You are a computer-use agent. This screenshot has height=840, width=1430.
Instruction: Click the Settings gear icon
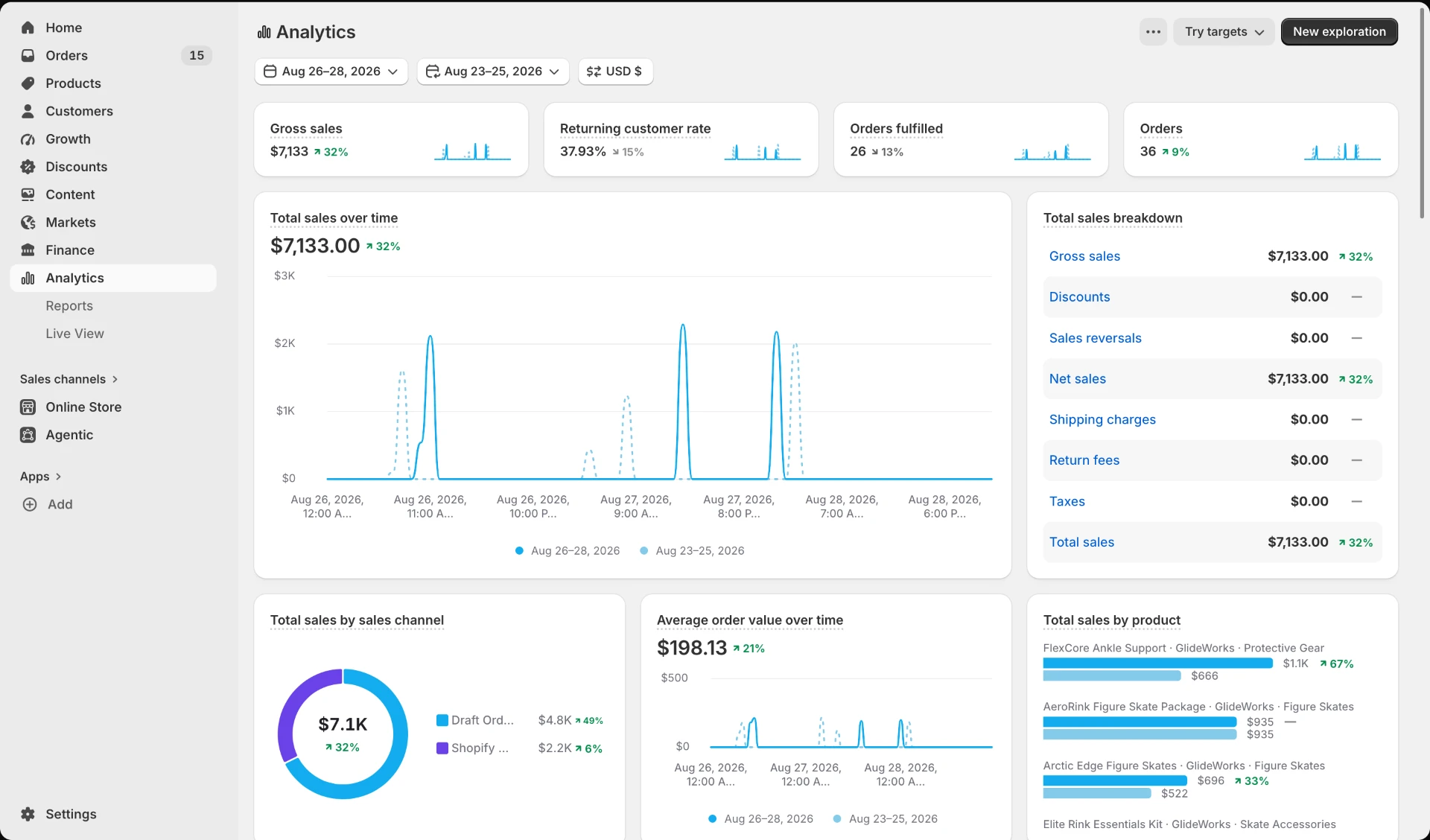(28, 814)
